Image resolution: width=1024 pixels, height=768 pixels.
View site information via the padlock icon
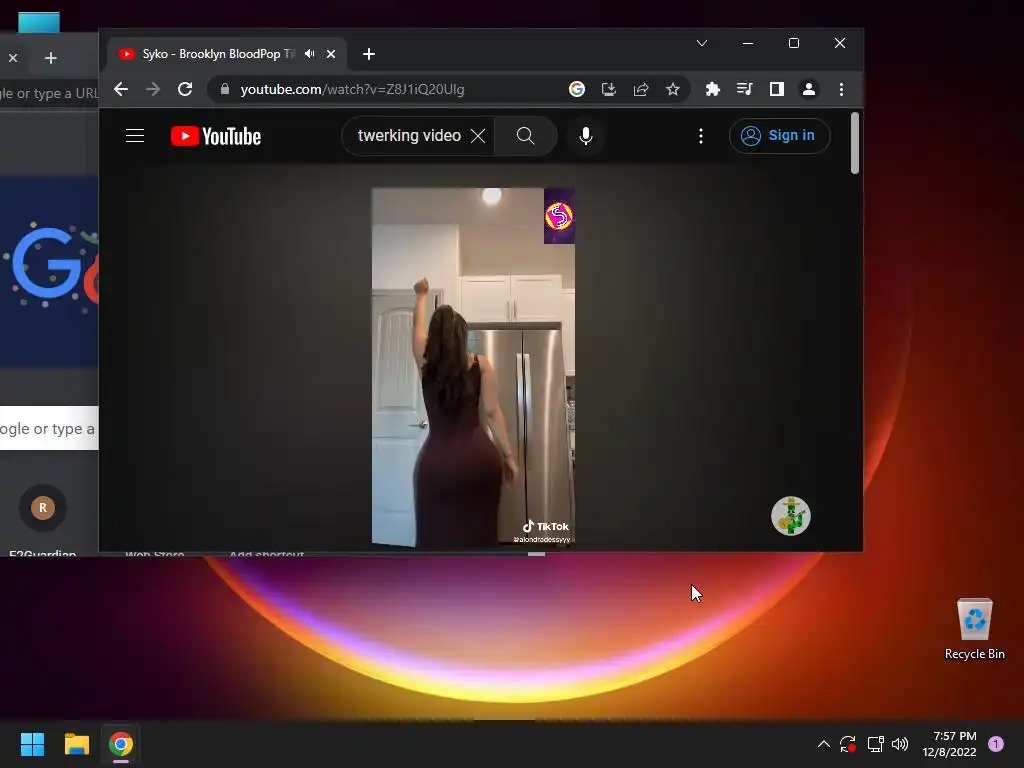(x=225, y=89)
